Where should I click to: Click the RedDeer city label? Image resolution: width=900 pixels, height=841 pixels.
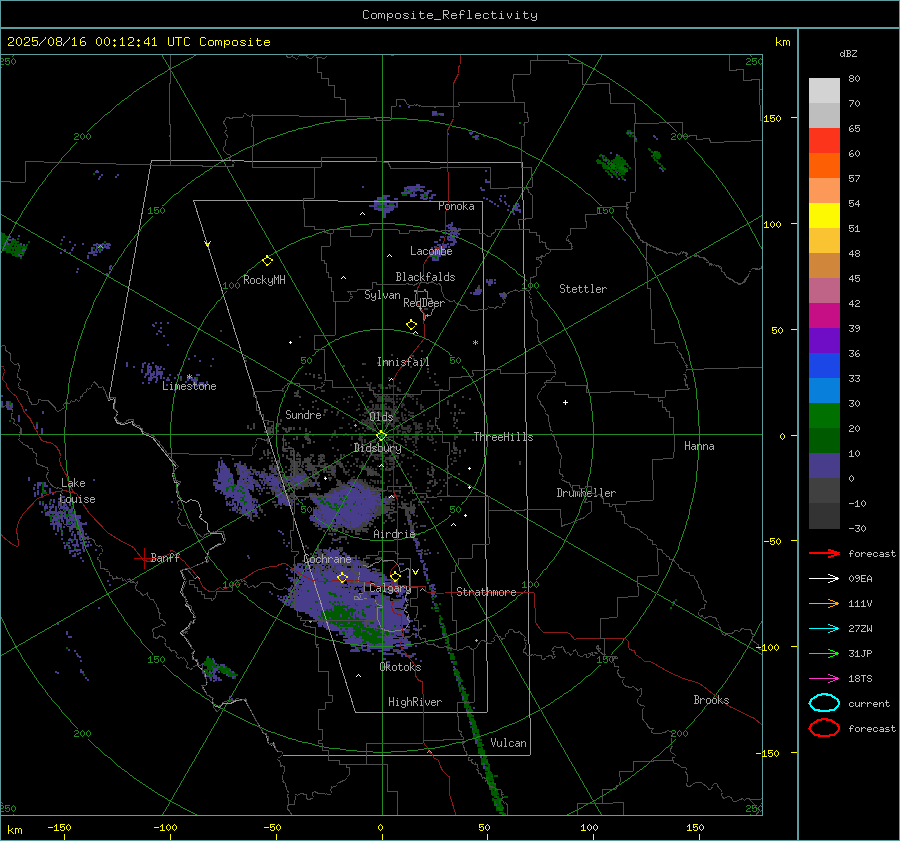click(424, 303)
